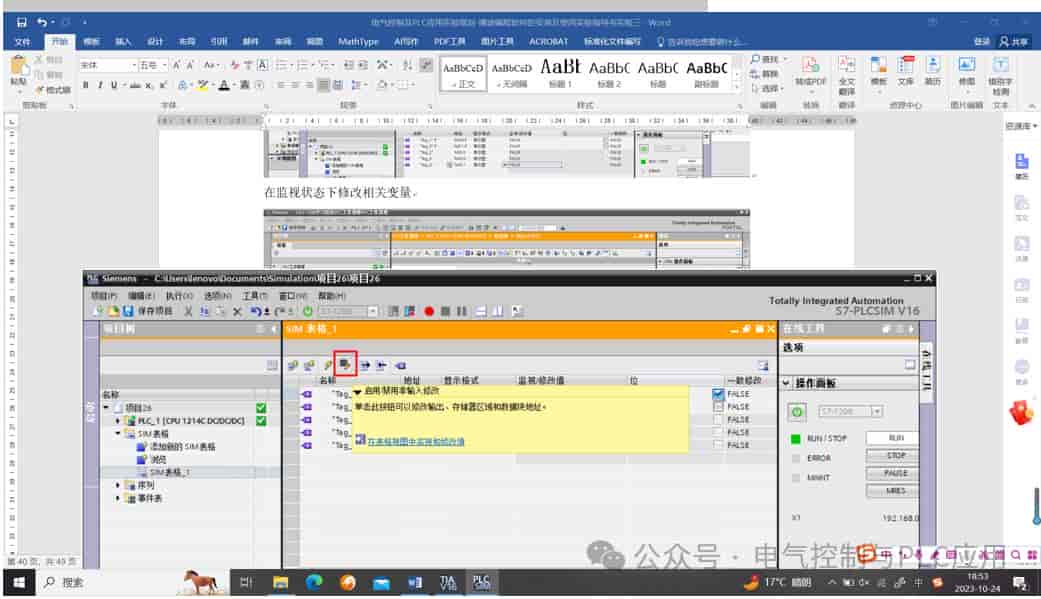
Task: Click the help link in yellow tooltip
Action: pos(416,441)
